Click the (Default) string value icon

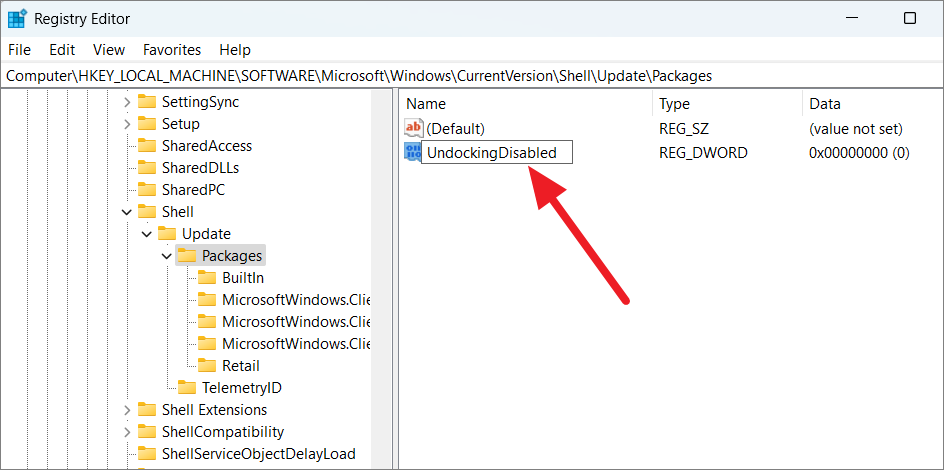(414, 128)
